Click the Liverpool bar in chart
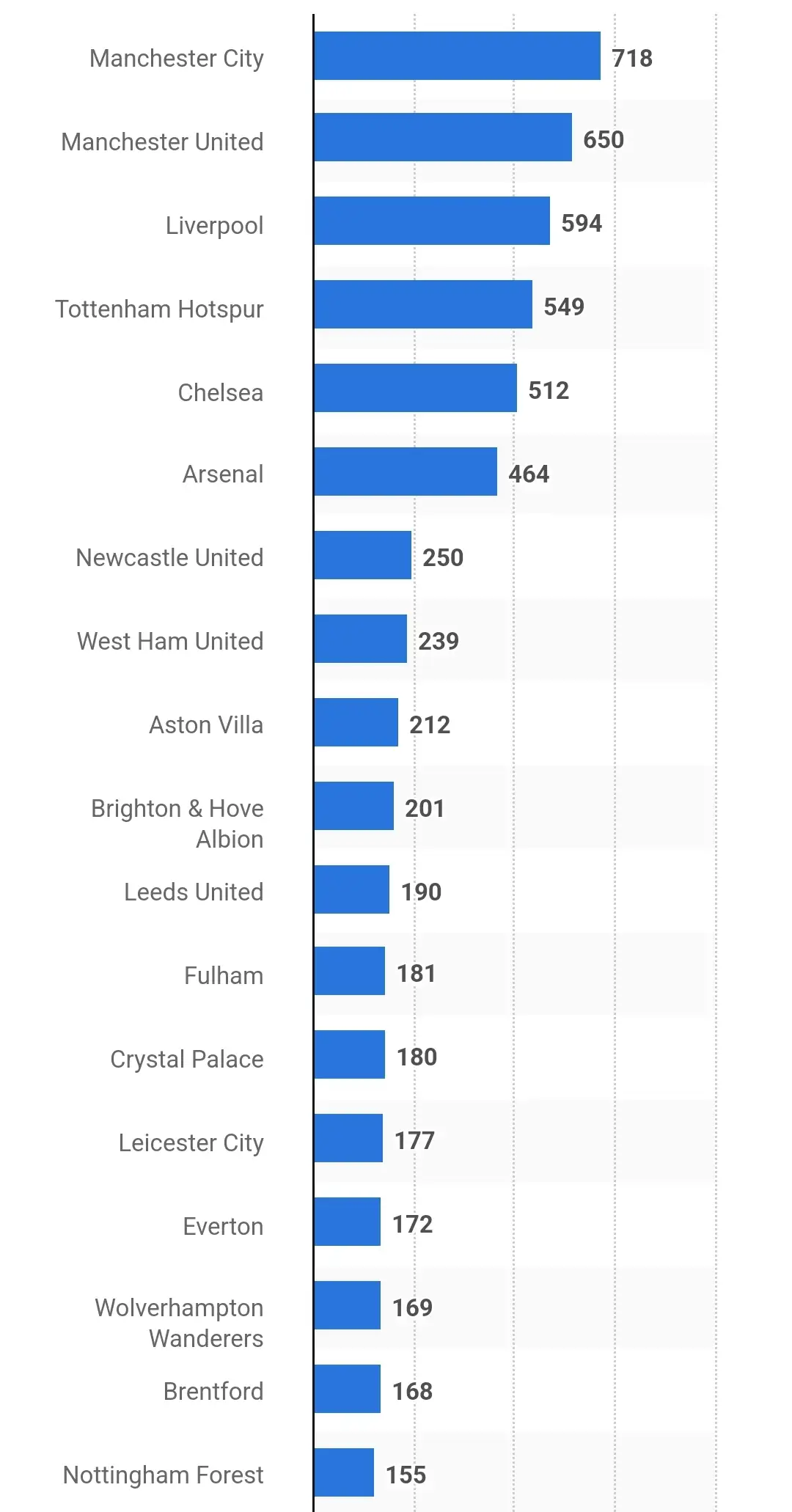The image size is (792, 1512). (x=431, y=221)
